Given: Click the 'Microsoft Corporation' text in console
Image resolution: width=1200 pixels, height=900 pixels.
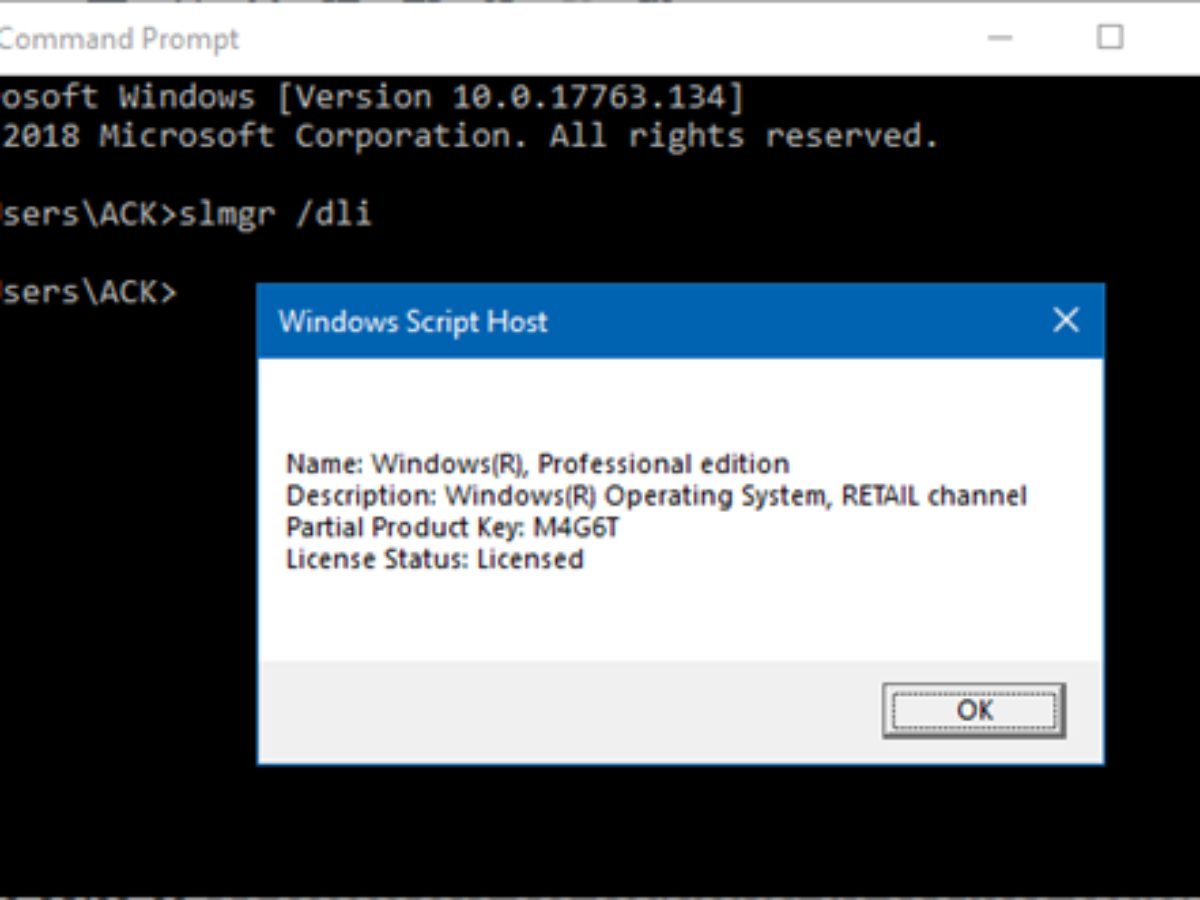Looking at the screenshot, I should tap(313, 135).
